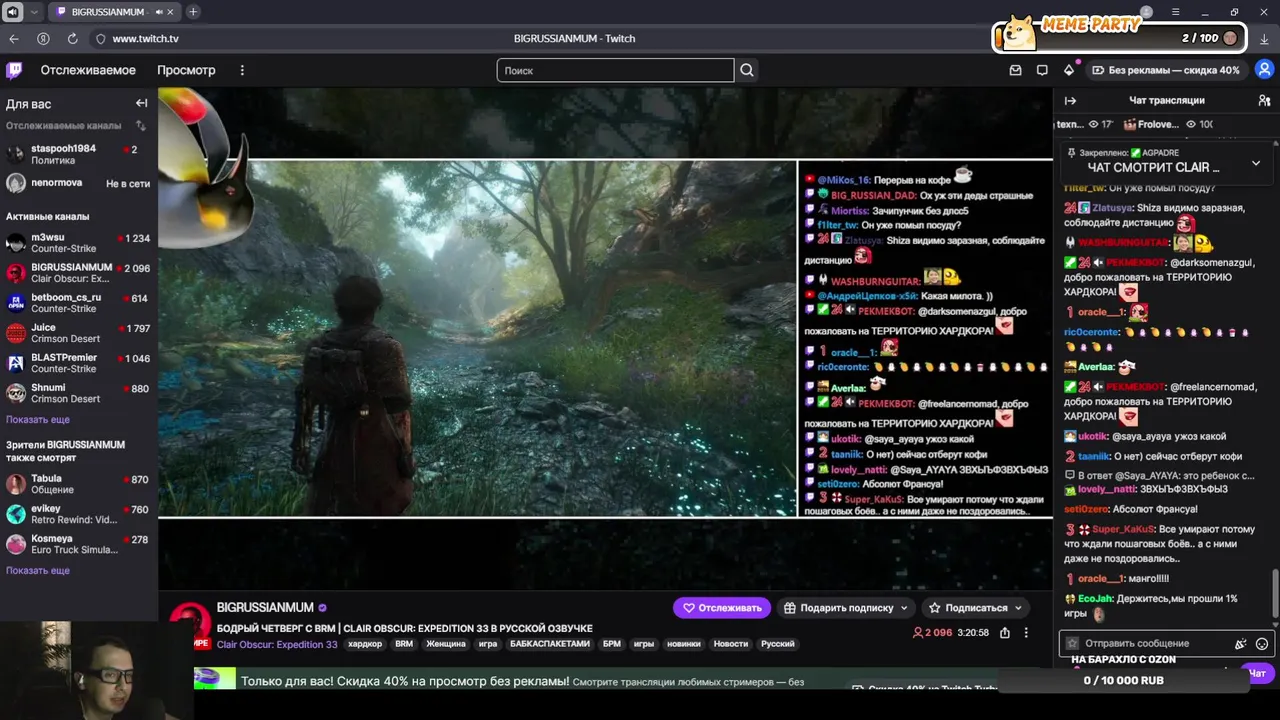Click Без рекламы — скидка 40% button
Image resolution: width=1280 pixels, height=720 pixels.
pos(1165,70)
